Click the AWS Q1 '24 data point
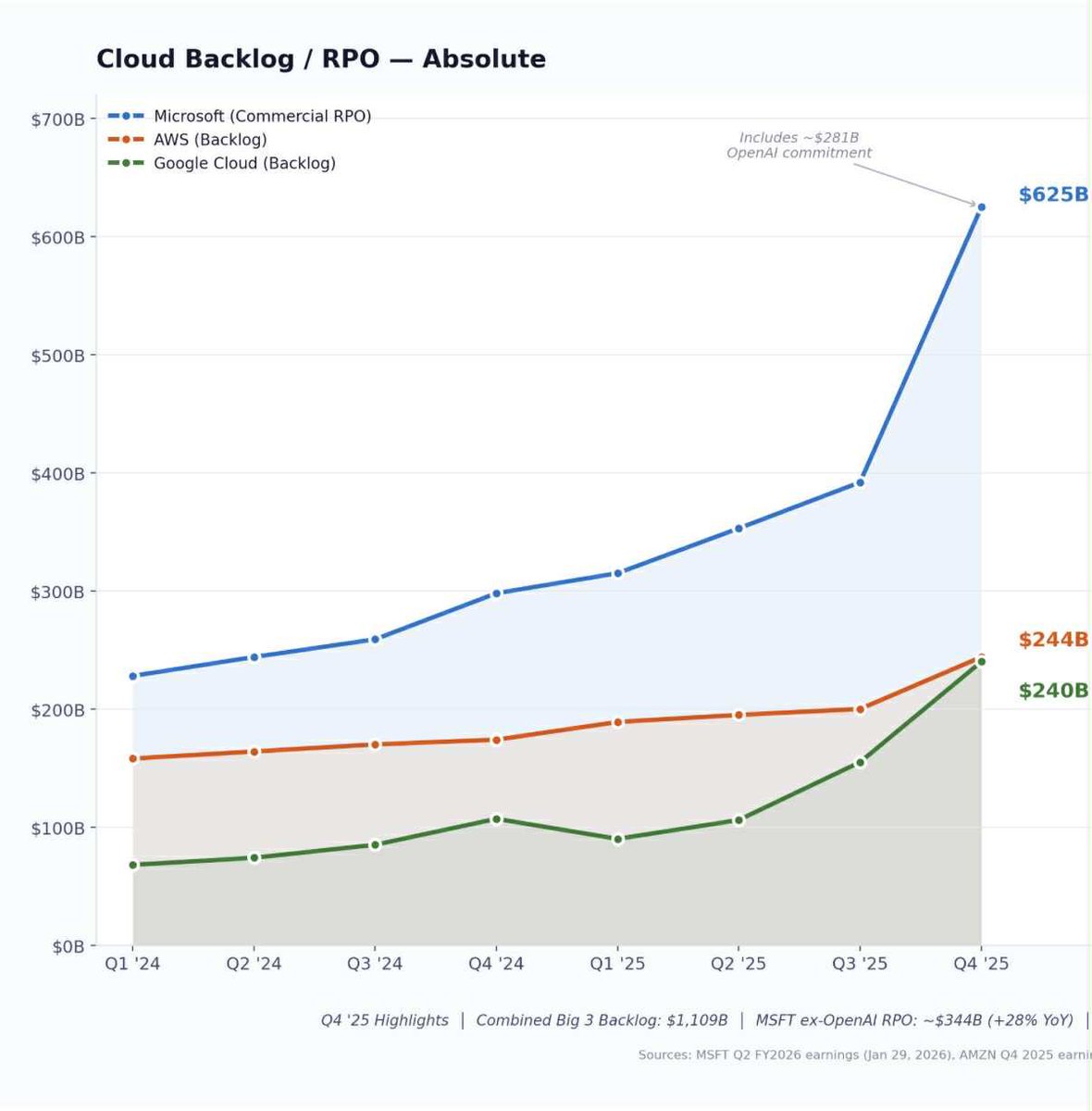Screen dimensions: 1092x1111 click(x=132, y=758)
